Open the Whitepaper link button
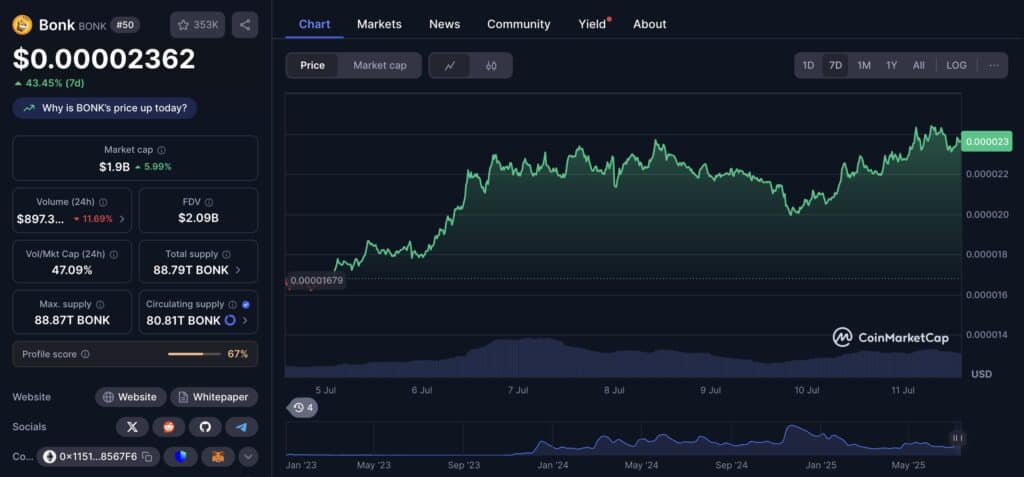The height and width of the screenshot is (477, 1024). coord(214,397)
